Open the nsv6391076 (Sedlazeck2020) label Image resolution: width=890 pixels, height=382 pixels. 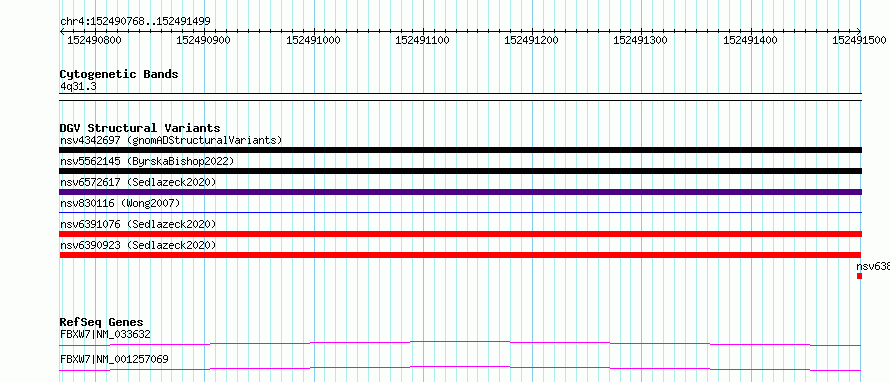tap(138, 224)
